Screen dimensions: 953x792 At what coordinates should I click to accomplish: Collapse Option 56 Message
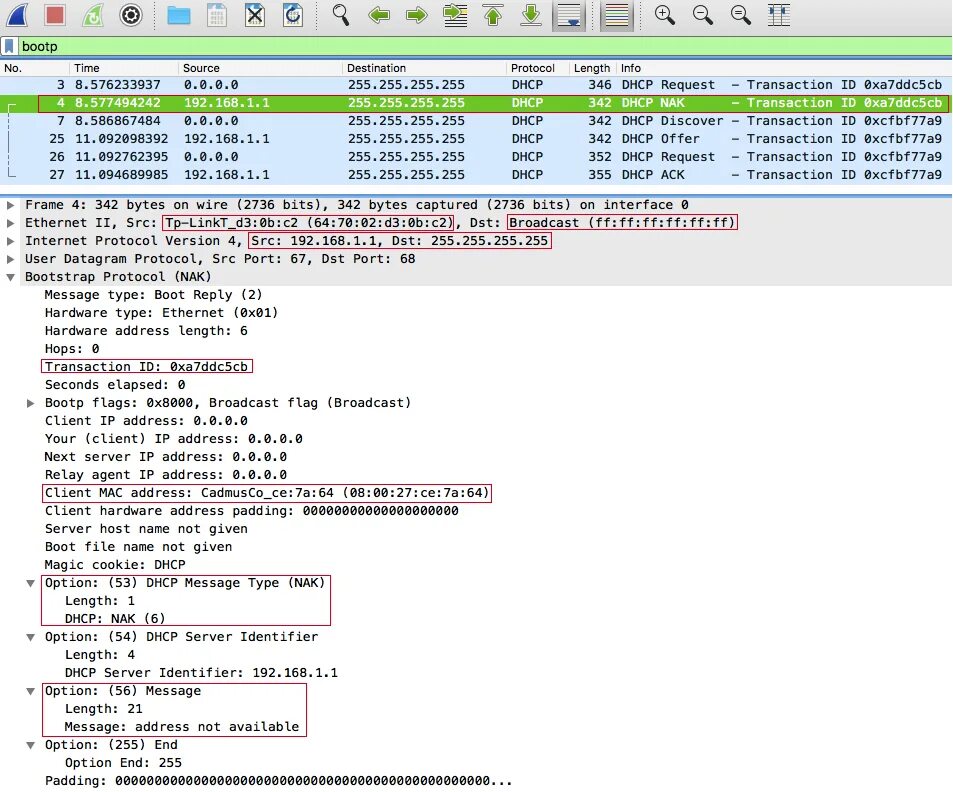click(30, 691)
